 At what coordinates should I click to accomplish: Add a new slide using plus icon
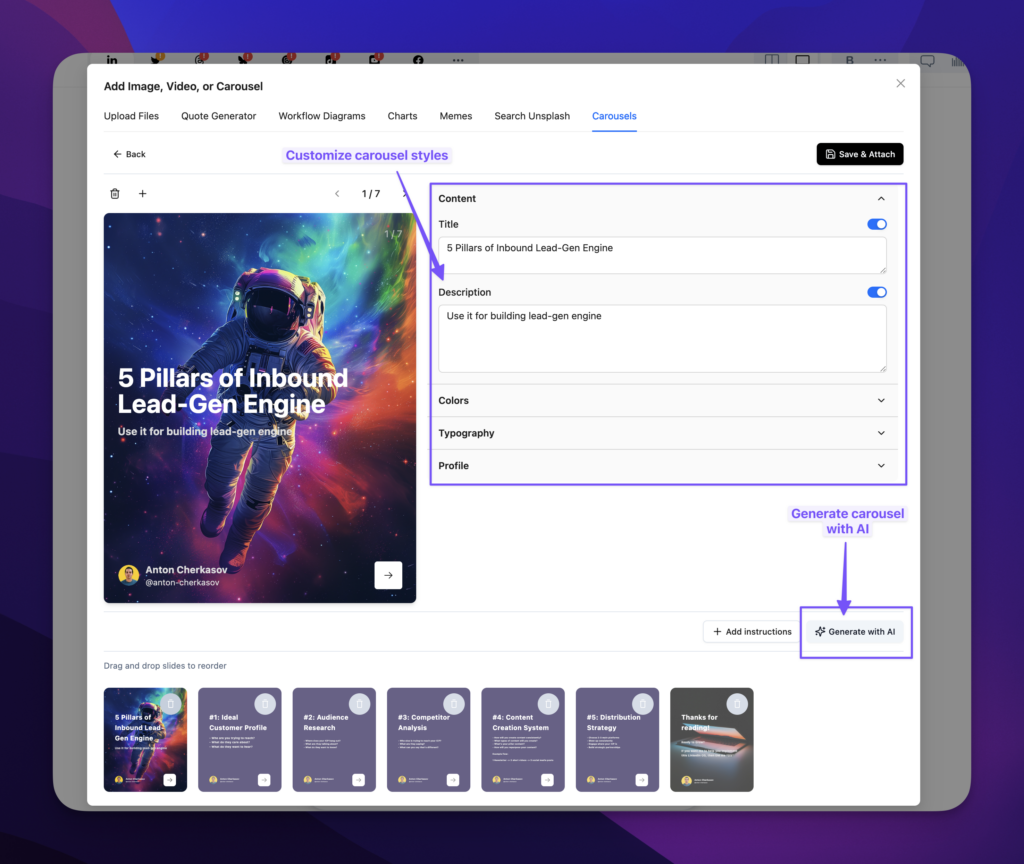142,193
